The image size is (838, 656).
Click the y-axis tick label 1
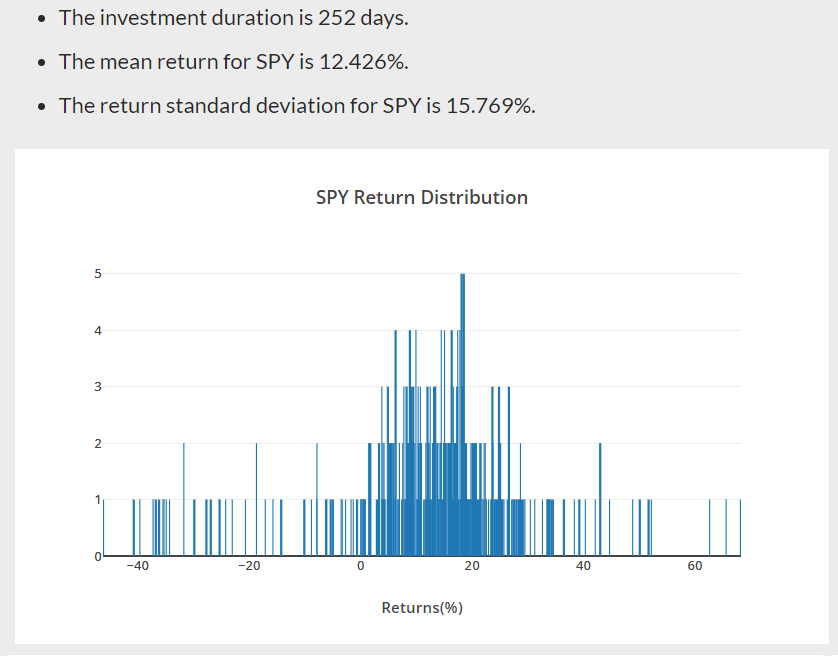pos(98,500)
